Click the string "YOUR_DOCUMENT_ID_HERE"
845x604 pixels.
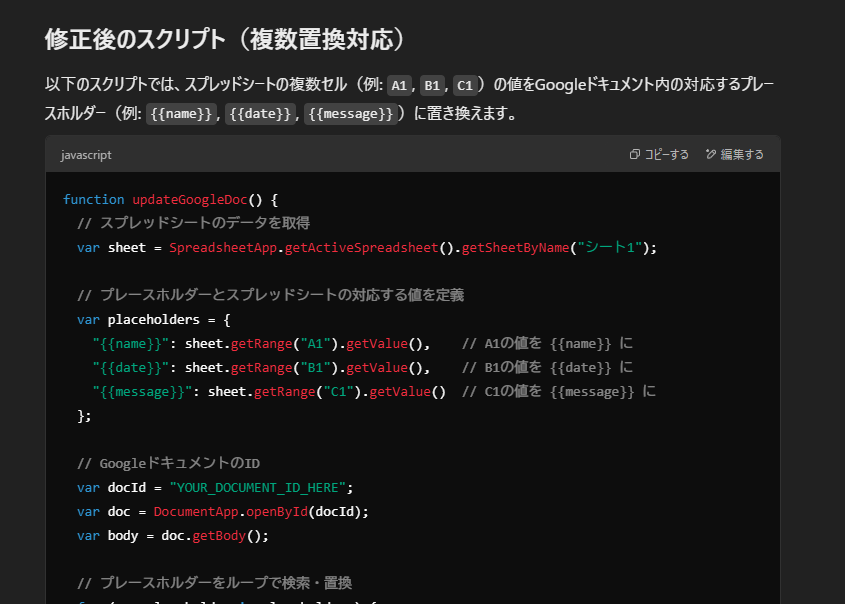[258, 488]
